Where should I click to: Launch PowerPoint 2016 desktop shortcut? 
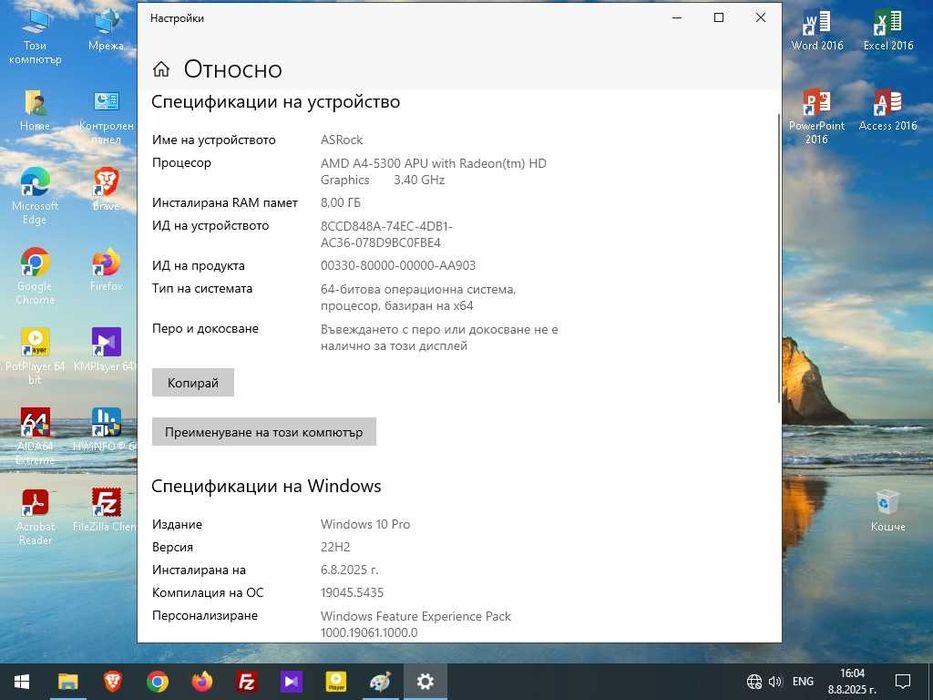817,117
